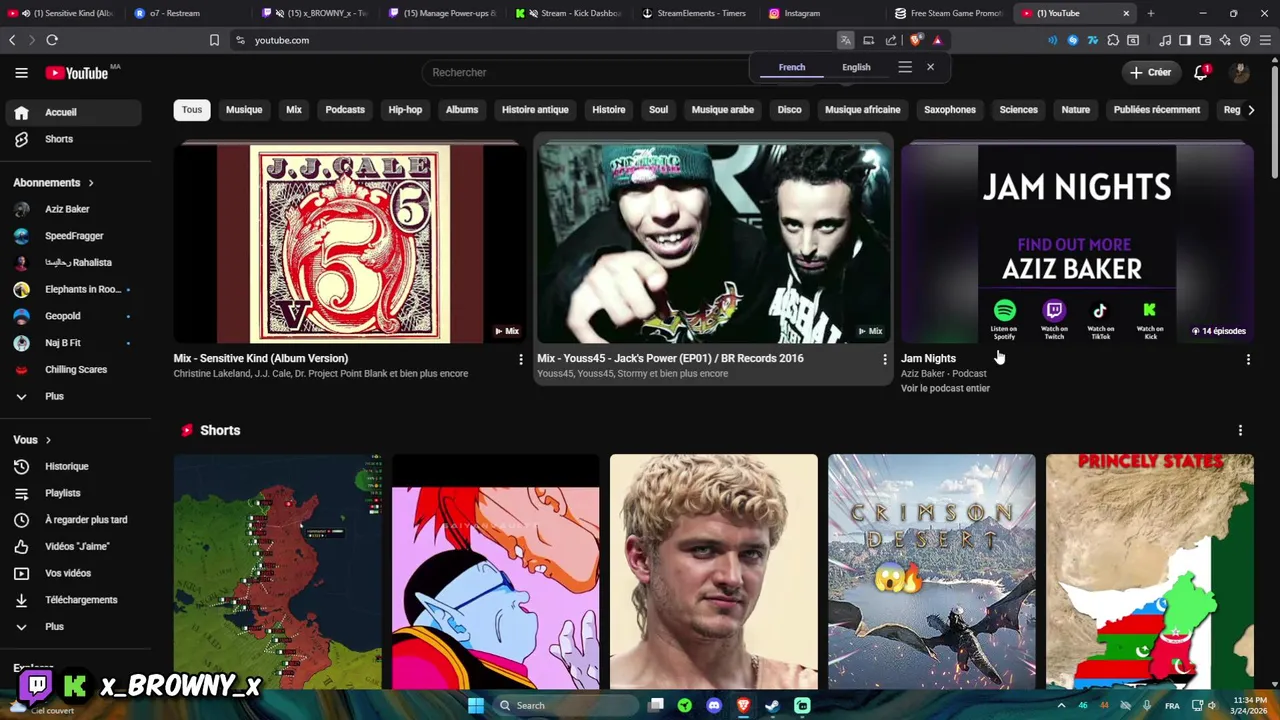Viewport: 1280px width, 720px height.
Task: Open Discord from the taskbar
Action: coord(714,706)
